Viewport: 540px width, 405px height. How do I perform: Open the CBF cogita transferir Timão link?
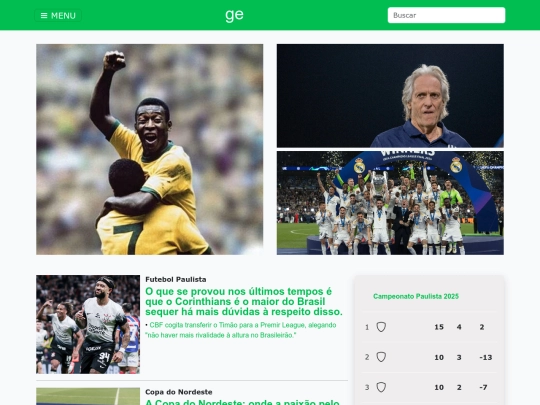(x=241, y=330)
